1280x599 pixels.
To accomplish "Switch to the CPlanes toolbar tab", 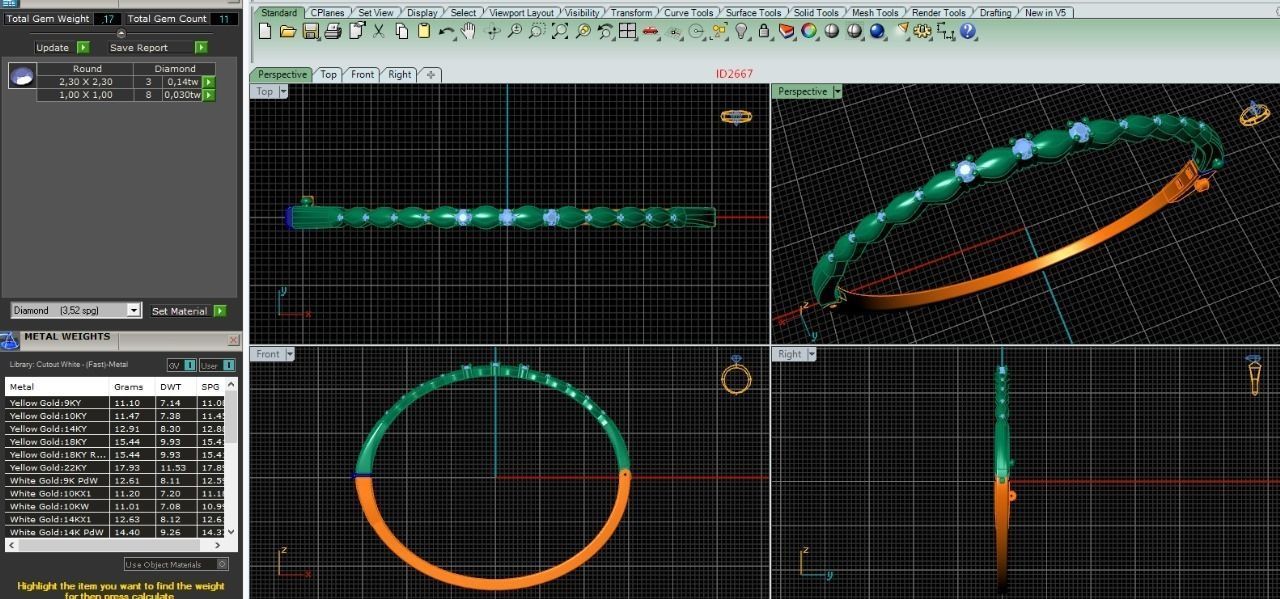I will click(327, 13).
